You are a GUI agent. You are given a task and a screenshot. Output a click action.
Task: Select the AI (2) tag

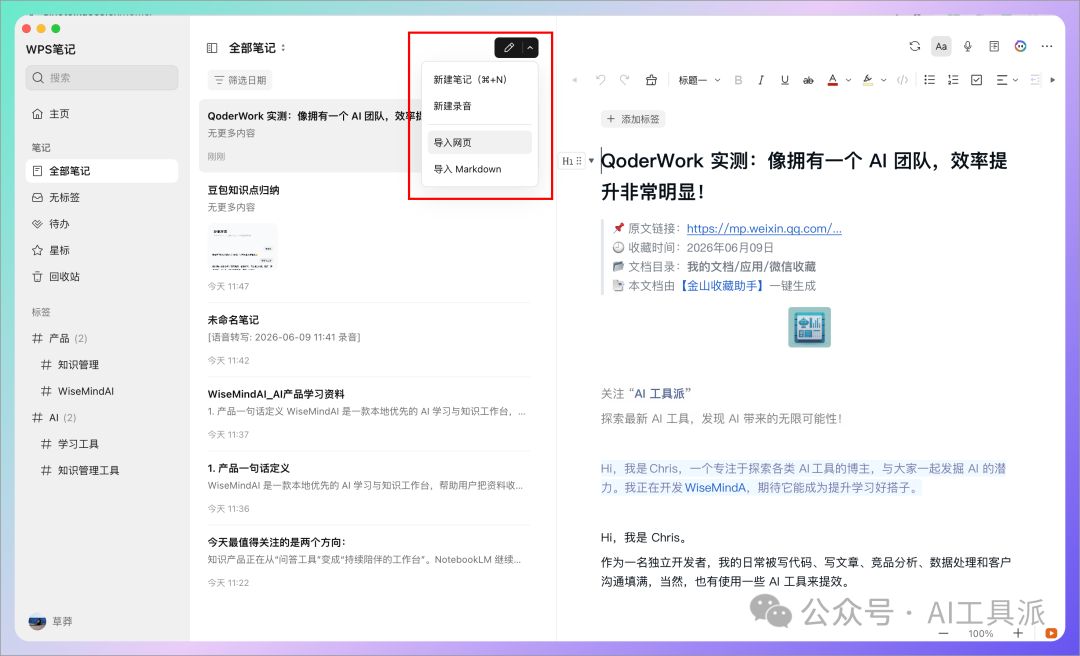[x=102, y=418]
